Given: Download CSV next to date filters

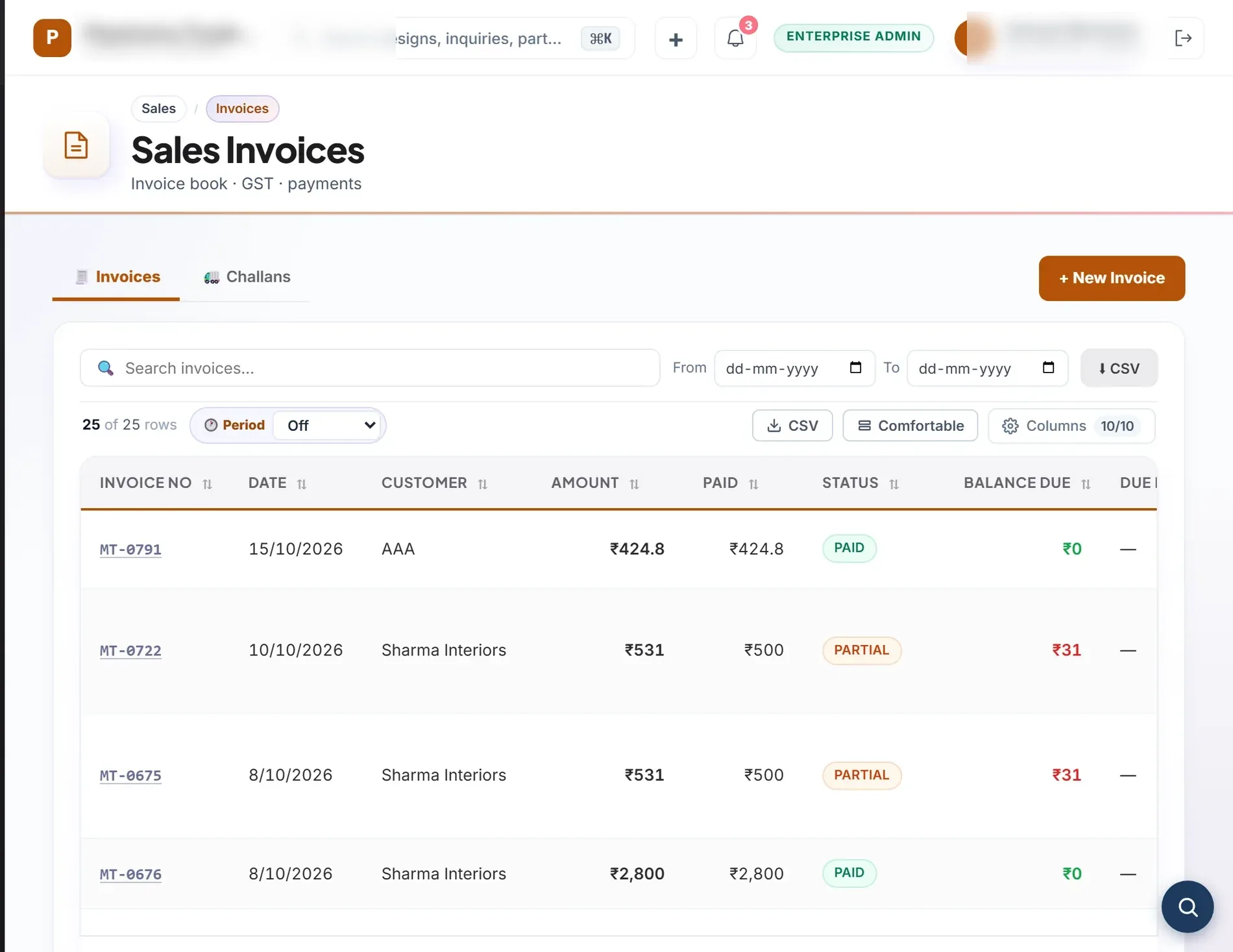Looking at the screenshot, I should pyautogui.click(x=1119, y=368).
